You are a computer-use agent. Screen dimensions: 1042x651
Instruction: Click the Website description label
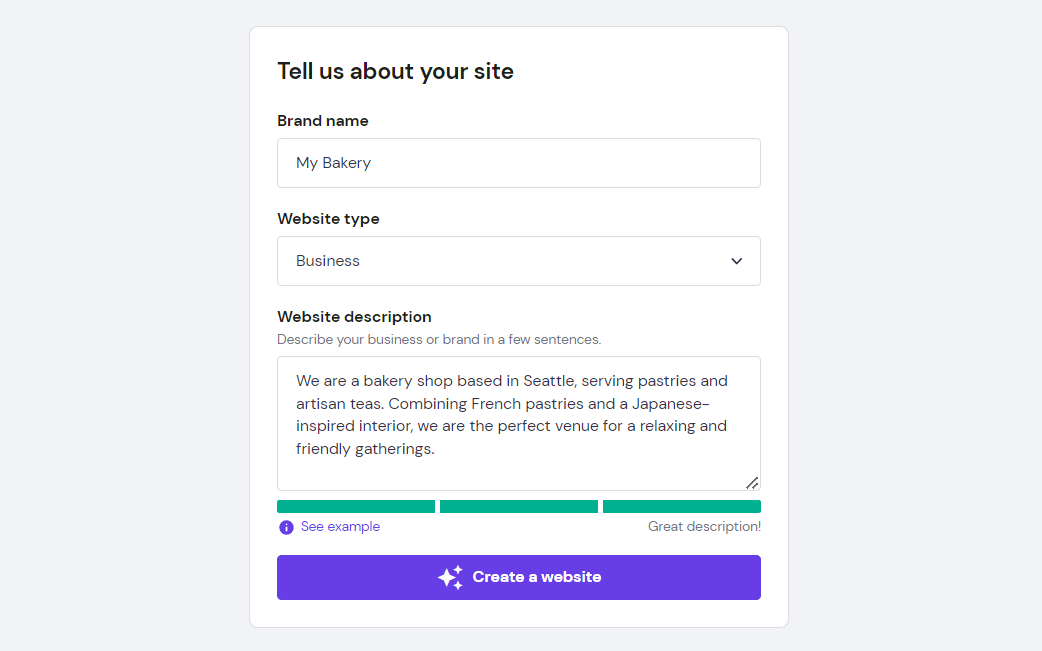(354, 316)
